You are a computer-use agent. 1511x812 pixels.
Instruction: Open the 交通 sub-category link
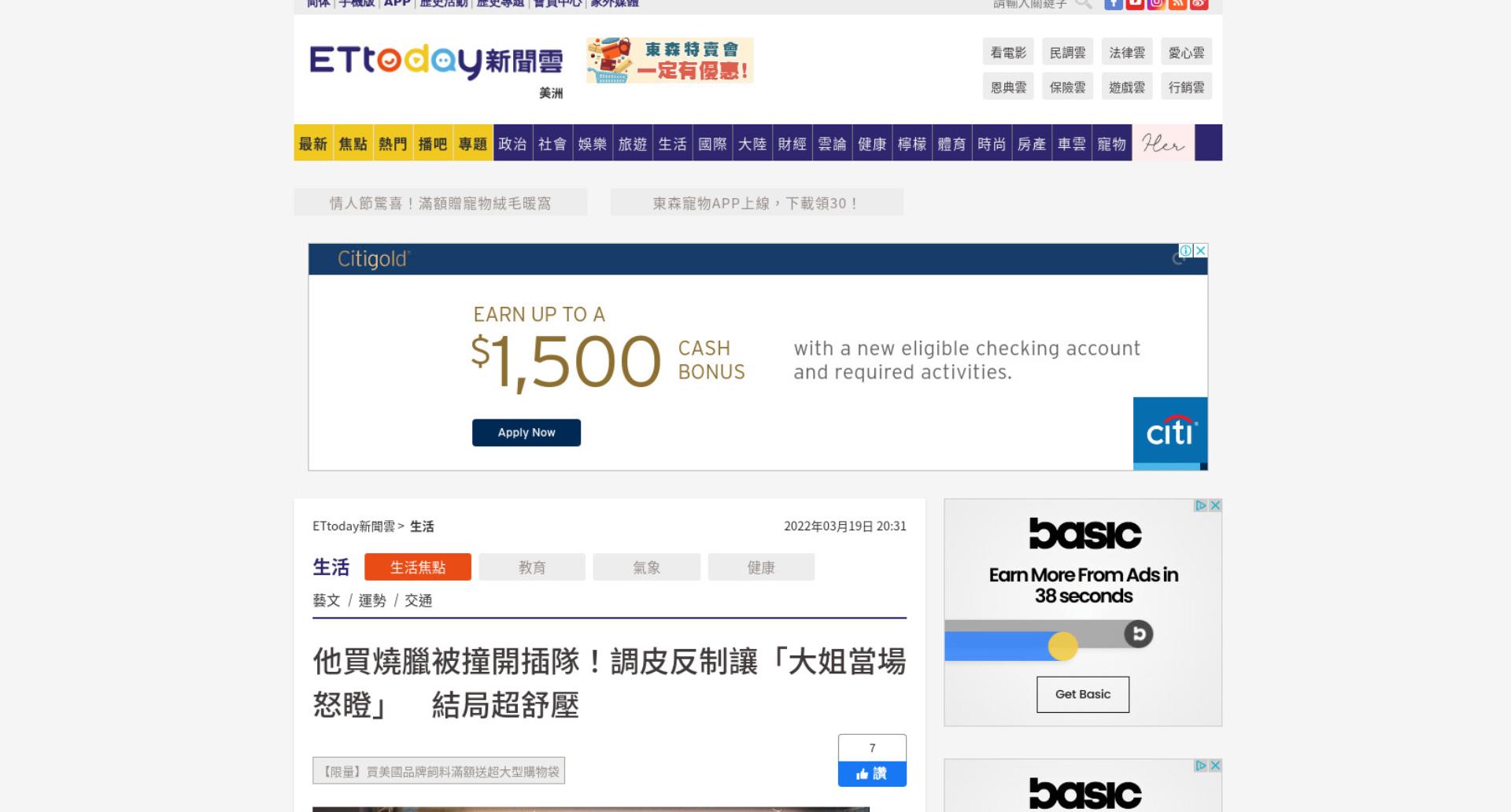419,601
